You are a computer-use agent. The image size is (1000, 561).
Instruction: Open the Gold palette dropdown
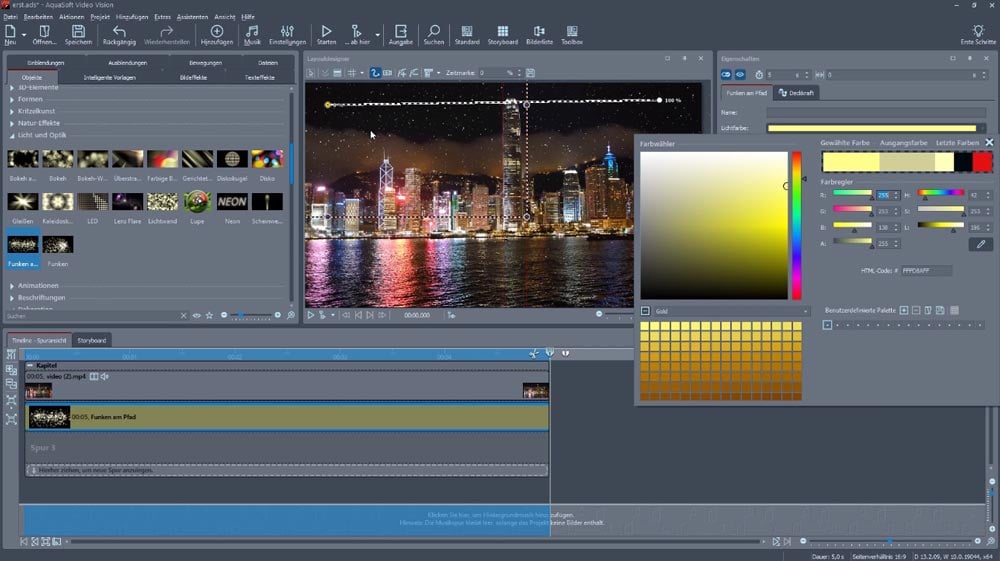[x=724, y=312]
